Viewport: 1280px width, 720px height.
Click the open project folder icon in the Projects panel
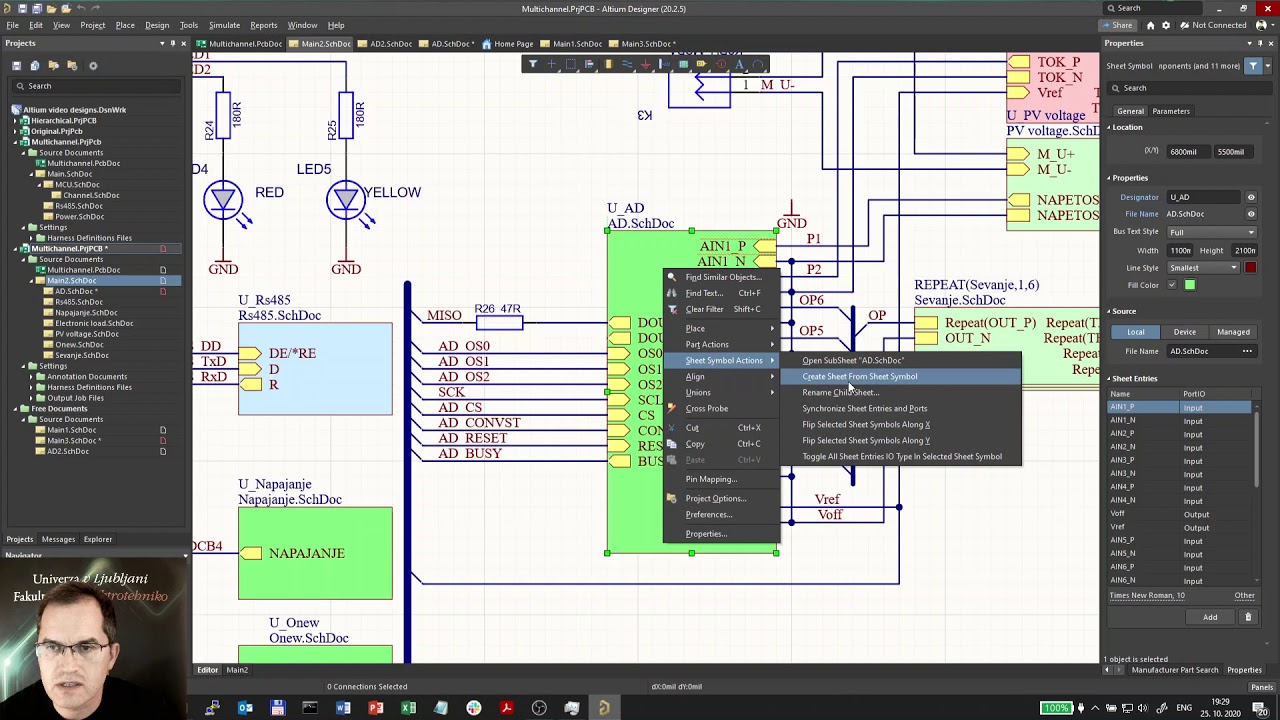(x=55, y=66)
